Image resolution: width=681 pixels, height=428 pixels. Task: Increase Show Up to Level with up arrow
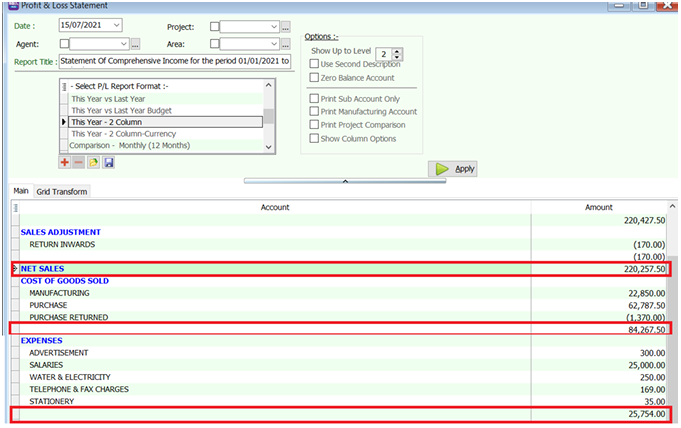tap(398, 48)
